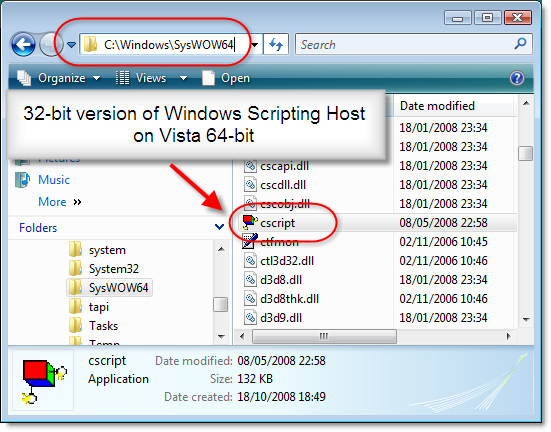The width and height of the screenshot is (551, 432).
Task: Select the d3d9.dll file
Action: click(281, 318)
